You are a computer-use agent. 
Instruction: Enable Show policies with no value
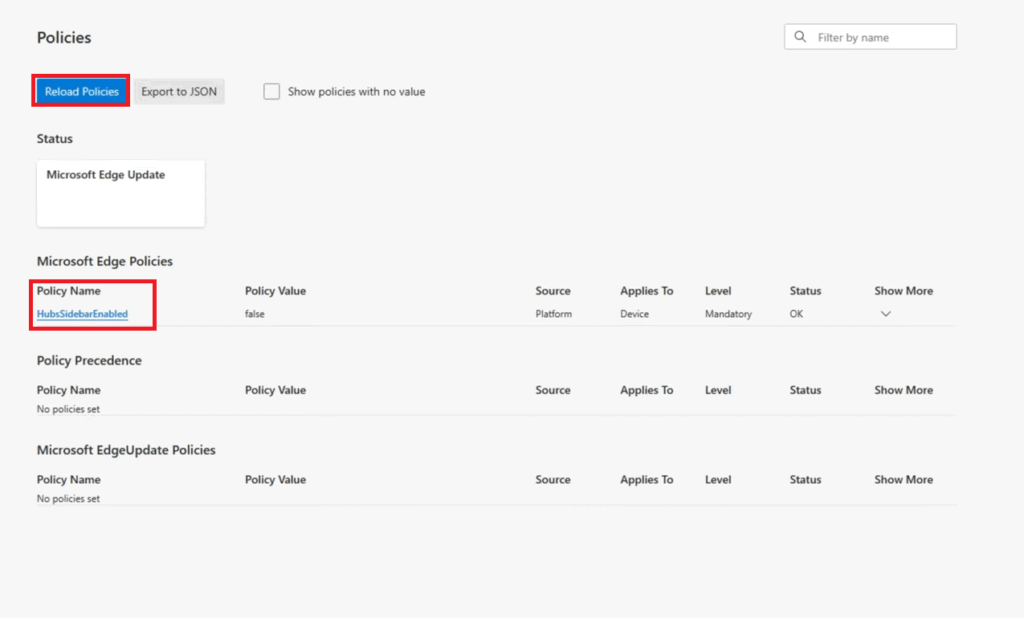pos(272,91)
